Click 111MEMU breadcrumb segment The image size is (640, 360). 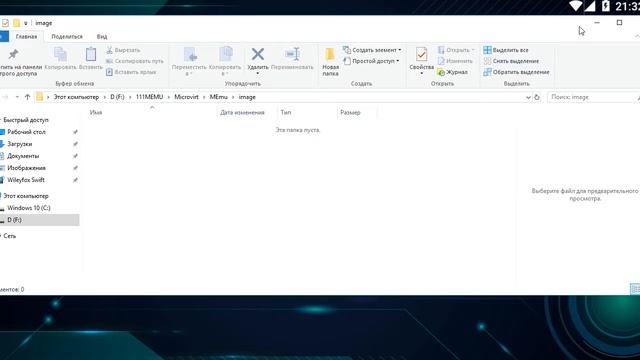point(149,97)
